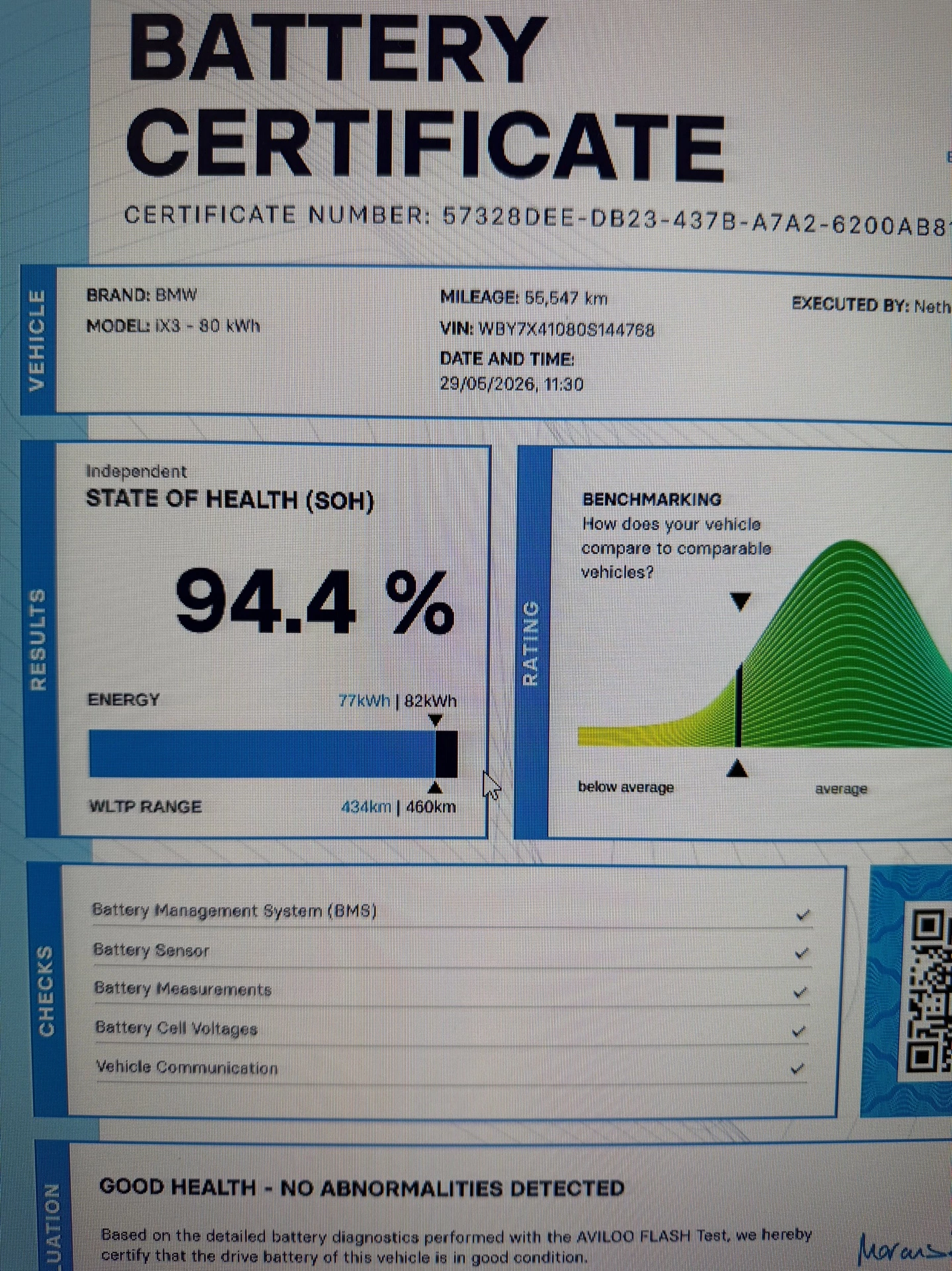Click the benchmarking question text
The width and height of the screenshot is (952, 1271).
pos(676,548)
